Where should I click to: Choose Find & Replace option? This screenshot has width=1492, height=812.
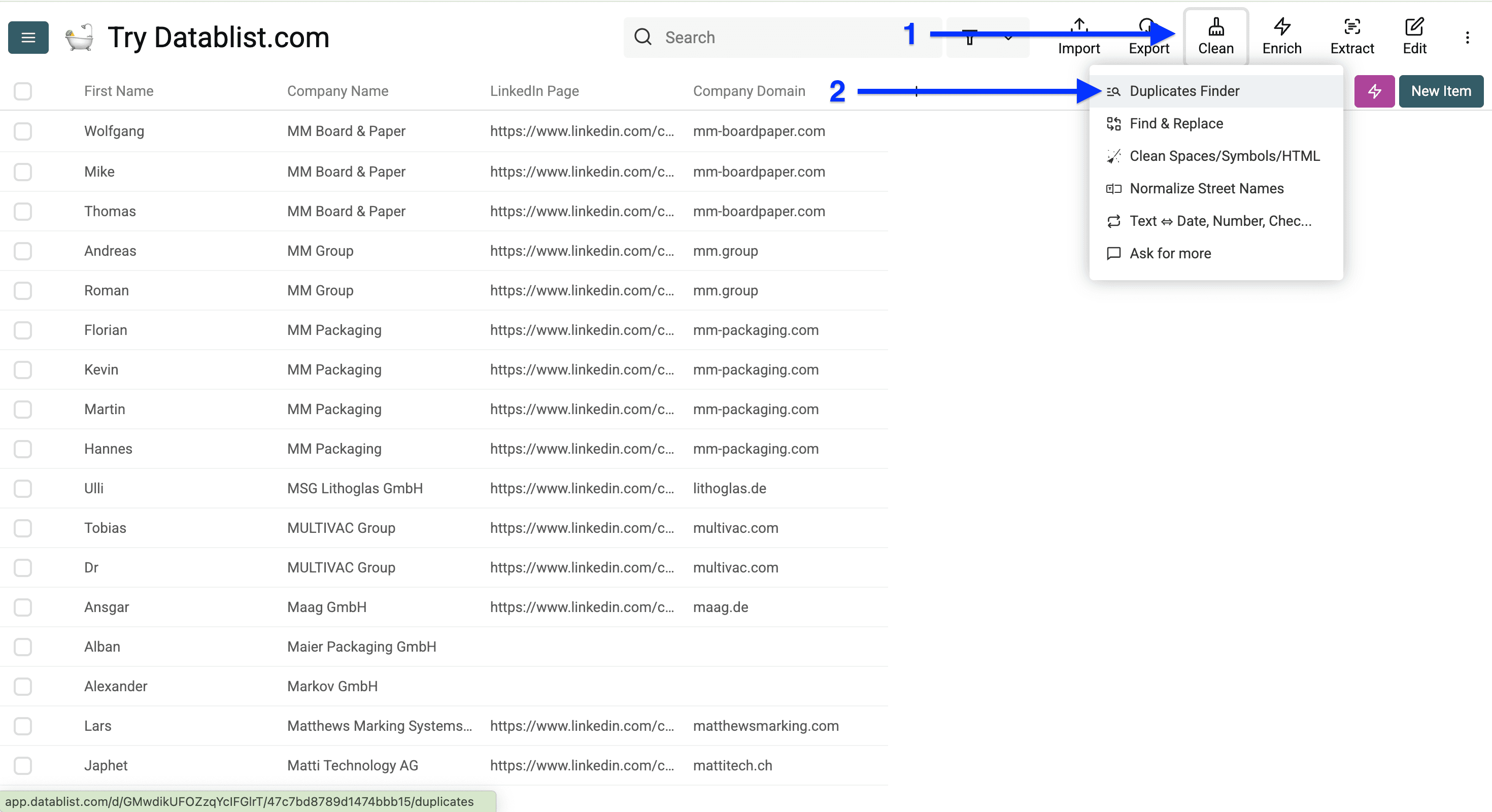pyautogui.click(x=1176, y=123)
